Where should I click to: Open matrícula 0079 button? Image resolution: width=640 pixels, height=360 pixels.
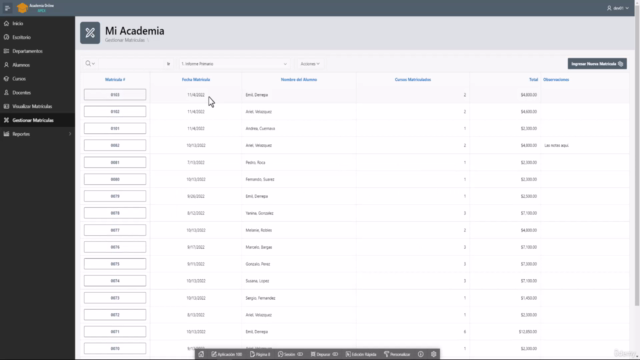[x=115, y=196]
